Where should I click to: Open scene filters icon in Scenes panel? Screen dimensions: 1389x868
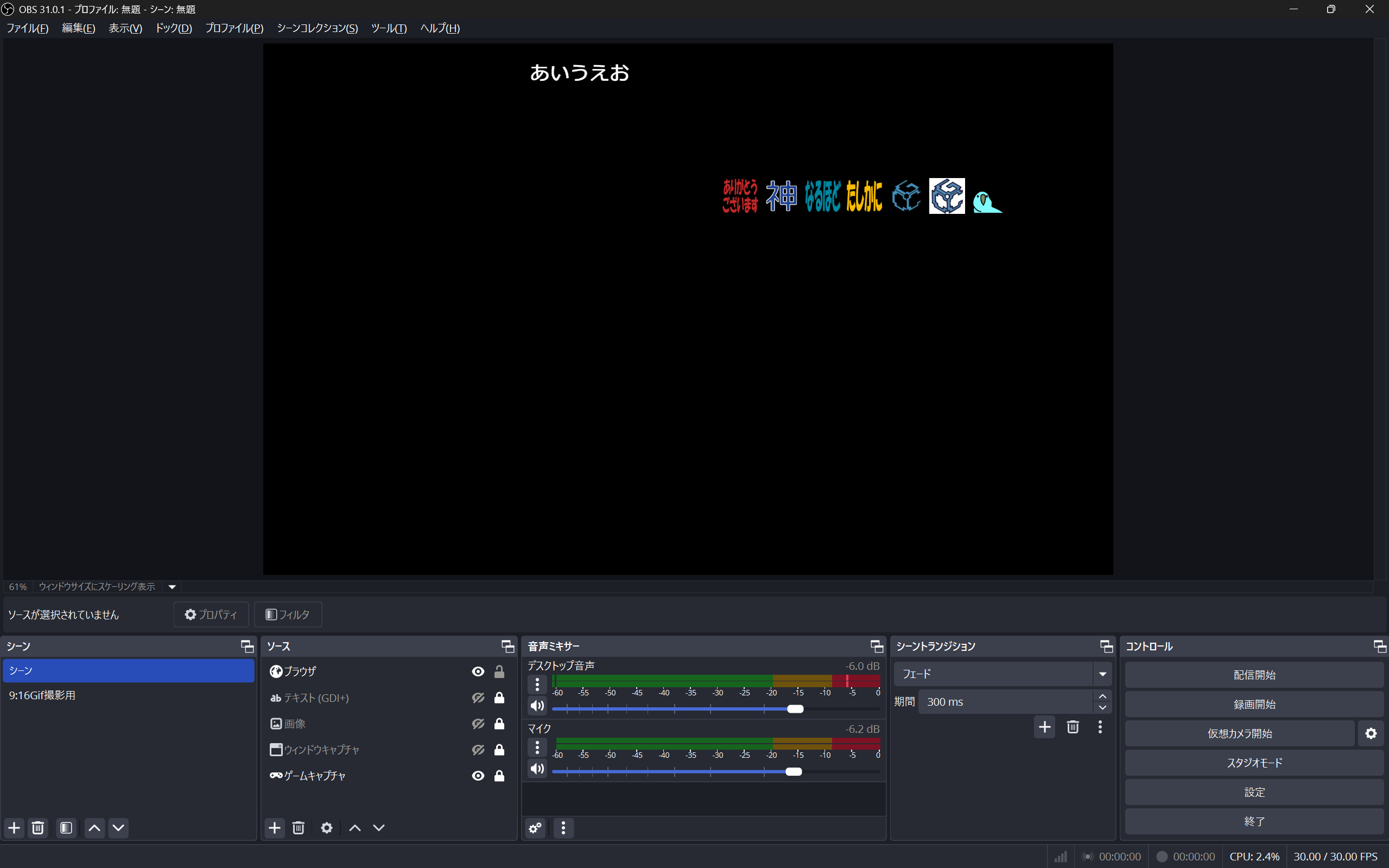[66, 828]
